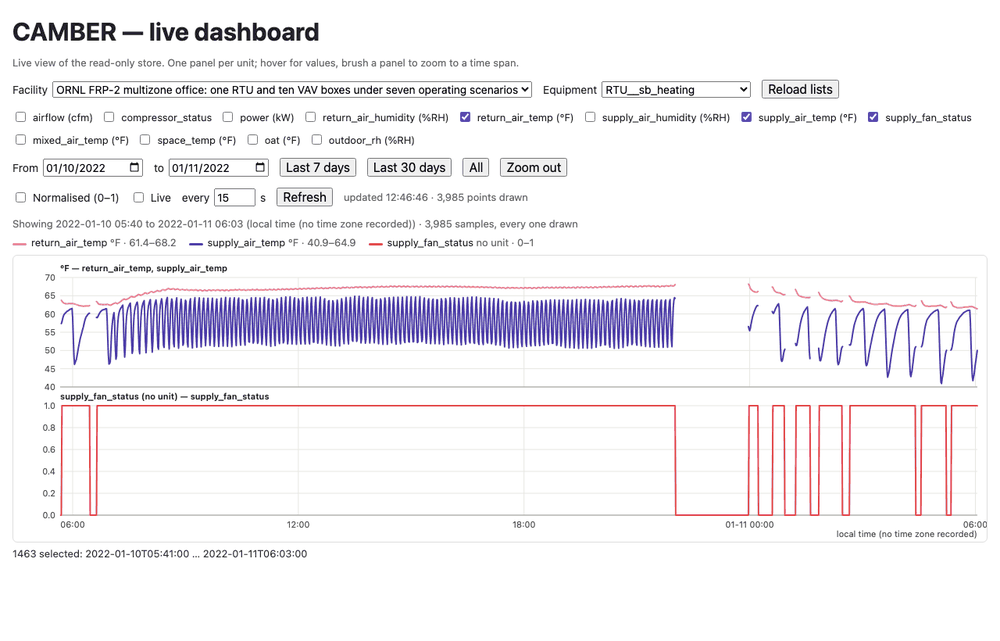Tick the oat (°F) checkbox
The width and height of the screenshot is (1000, 641).
point(253,140)
